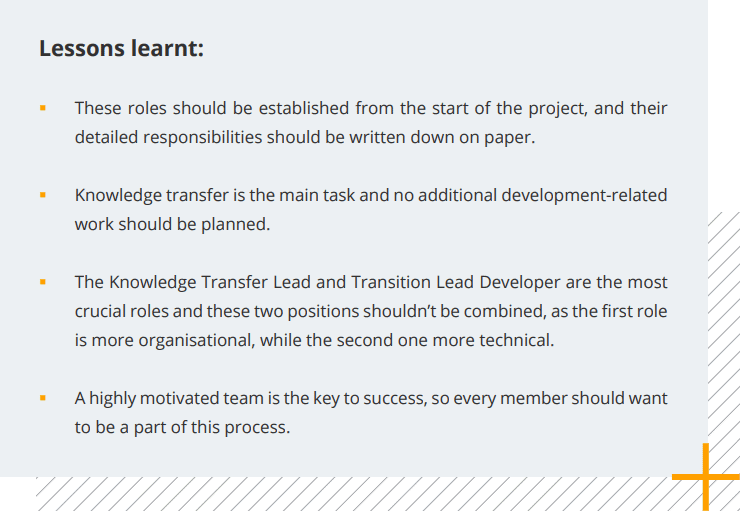Click the bullet before 'A highly motivated team'

(43, 397)
